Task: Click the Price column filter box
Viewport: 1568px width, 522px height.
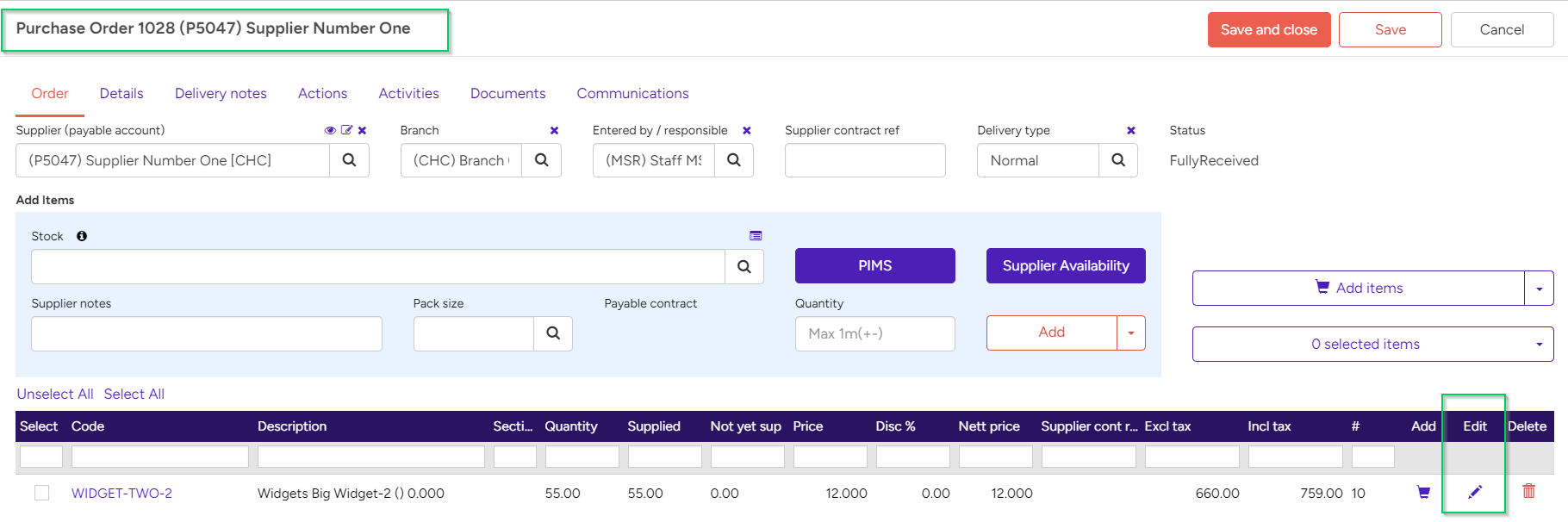Action: pyautogui.click(x=831, y=457)
